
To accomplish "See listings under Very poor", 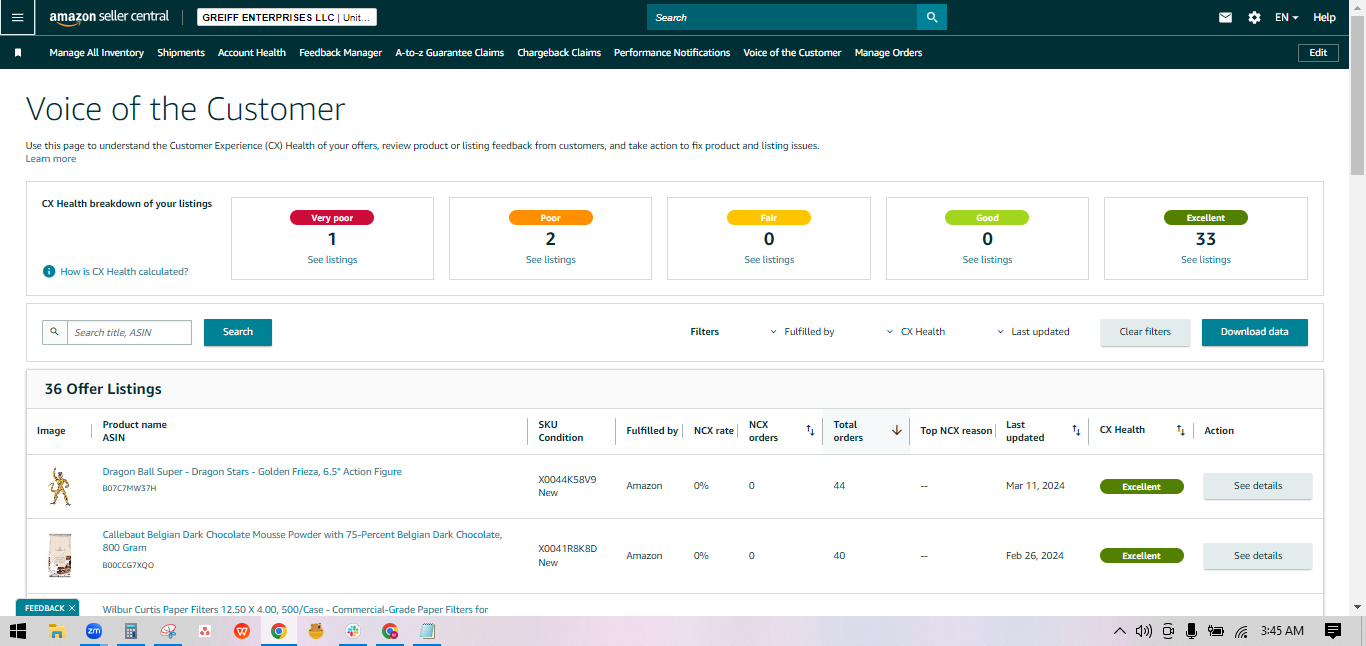I will 332,260.
